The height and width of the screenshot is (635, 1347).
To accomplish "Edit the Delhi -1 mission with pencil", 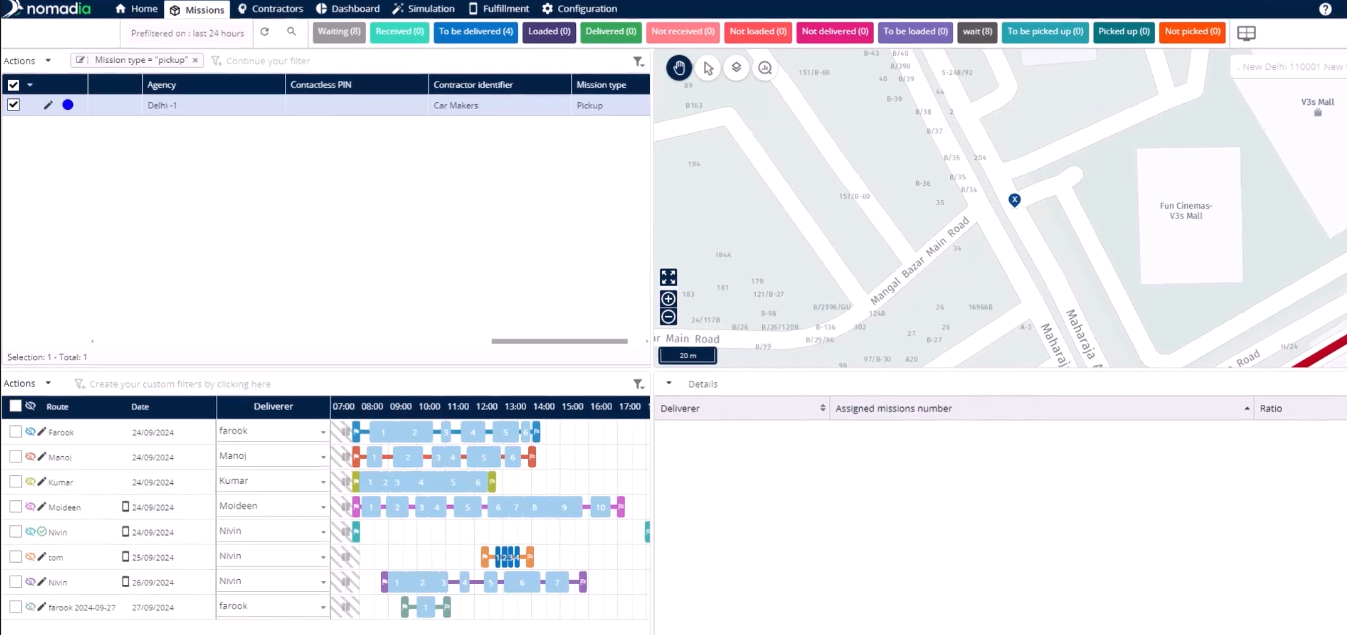I will point(48,105).
